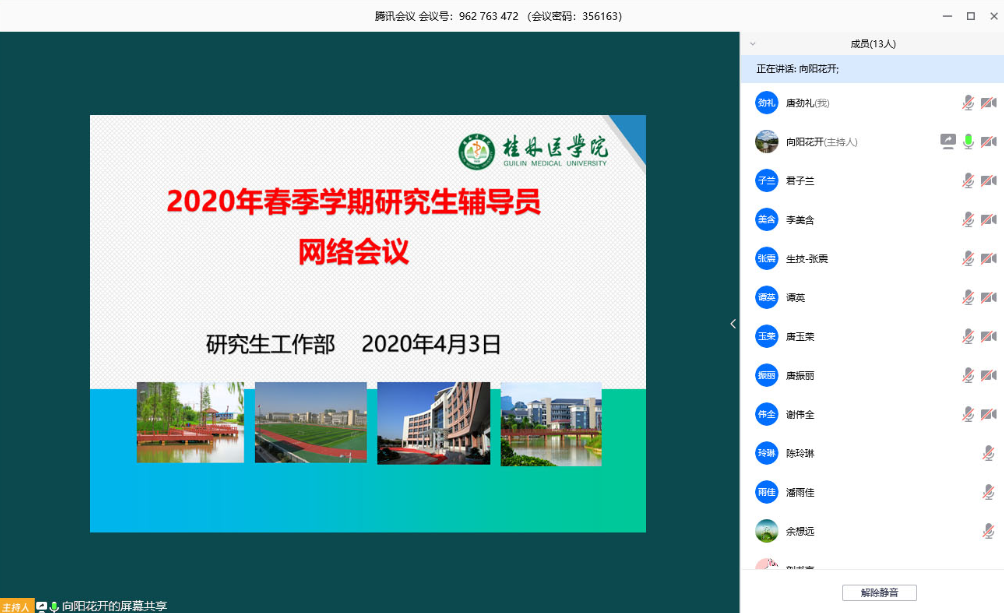Click the shared presentation slide title

[353, 203]
